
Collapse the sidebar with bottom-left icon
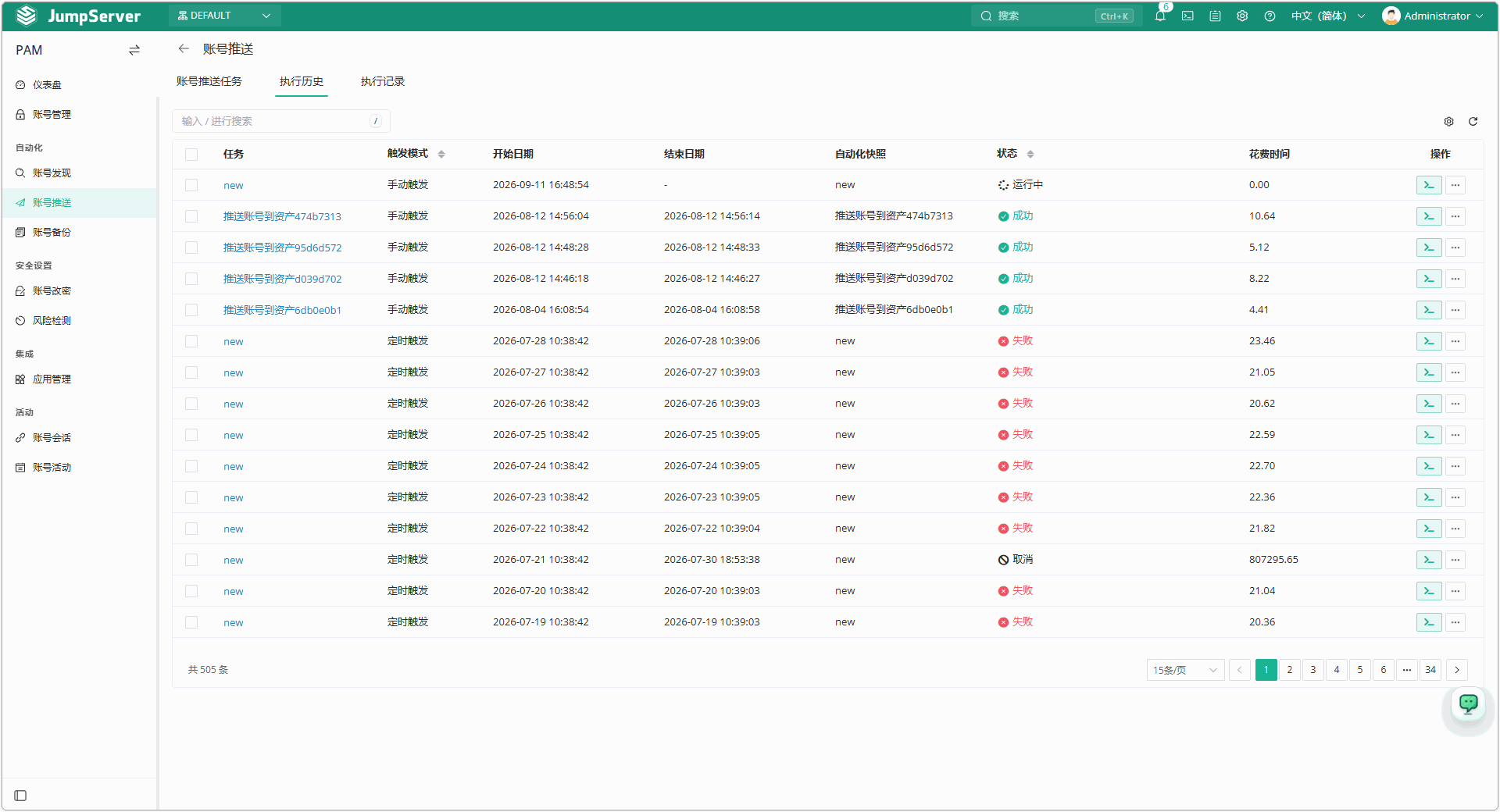20,796
